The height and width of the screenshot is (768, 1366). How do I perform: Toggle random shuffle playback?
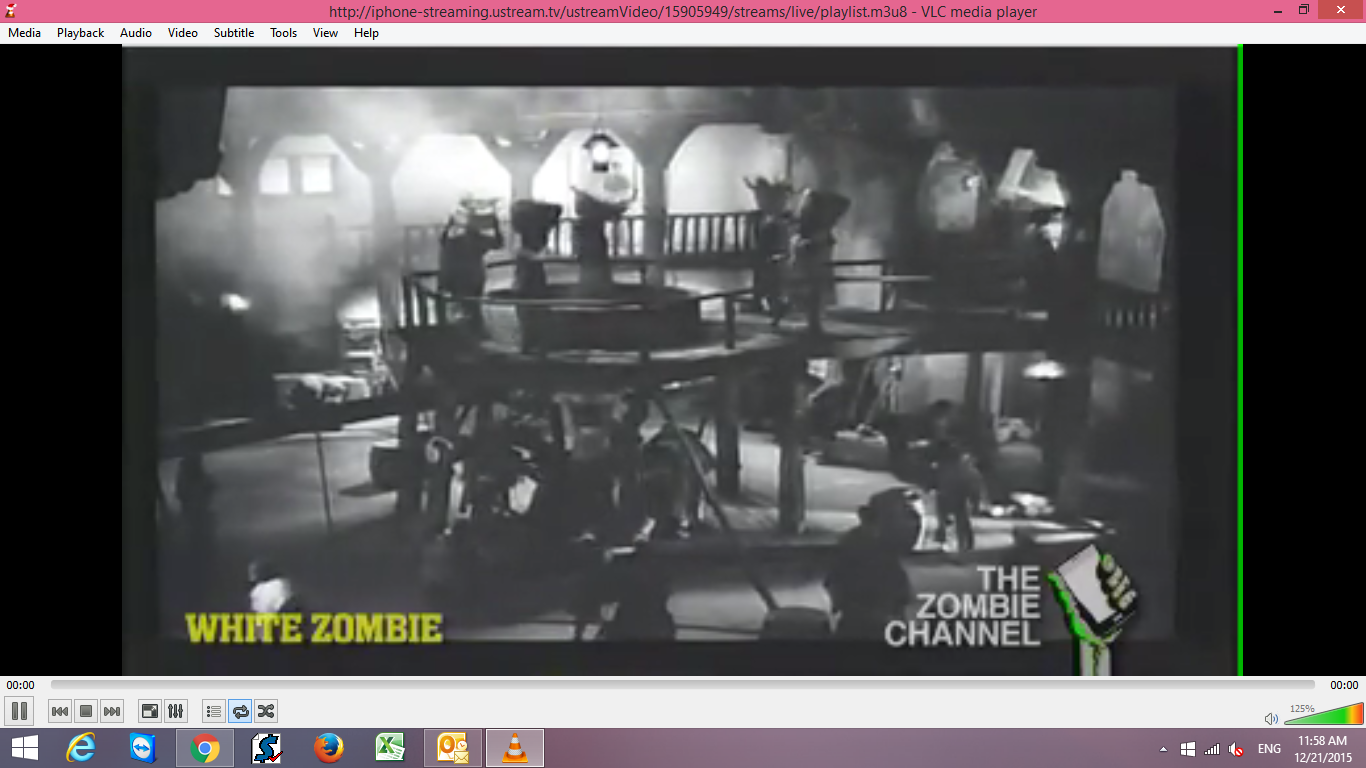pos(265,711)
